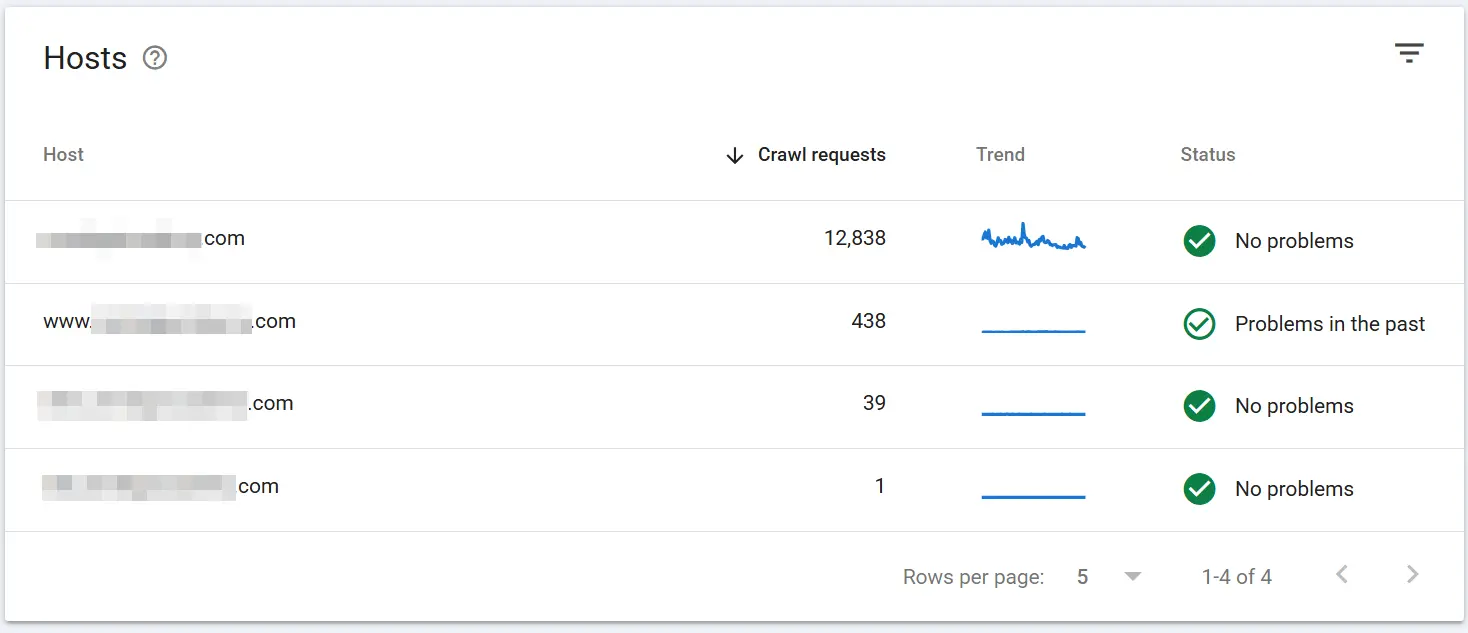The height and width of the screenshot is (633, 1468).
Task: Open the blurred host with 39 crawl requests
Action: tap(166, 404)
